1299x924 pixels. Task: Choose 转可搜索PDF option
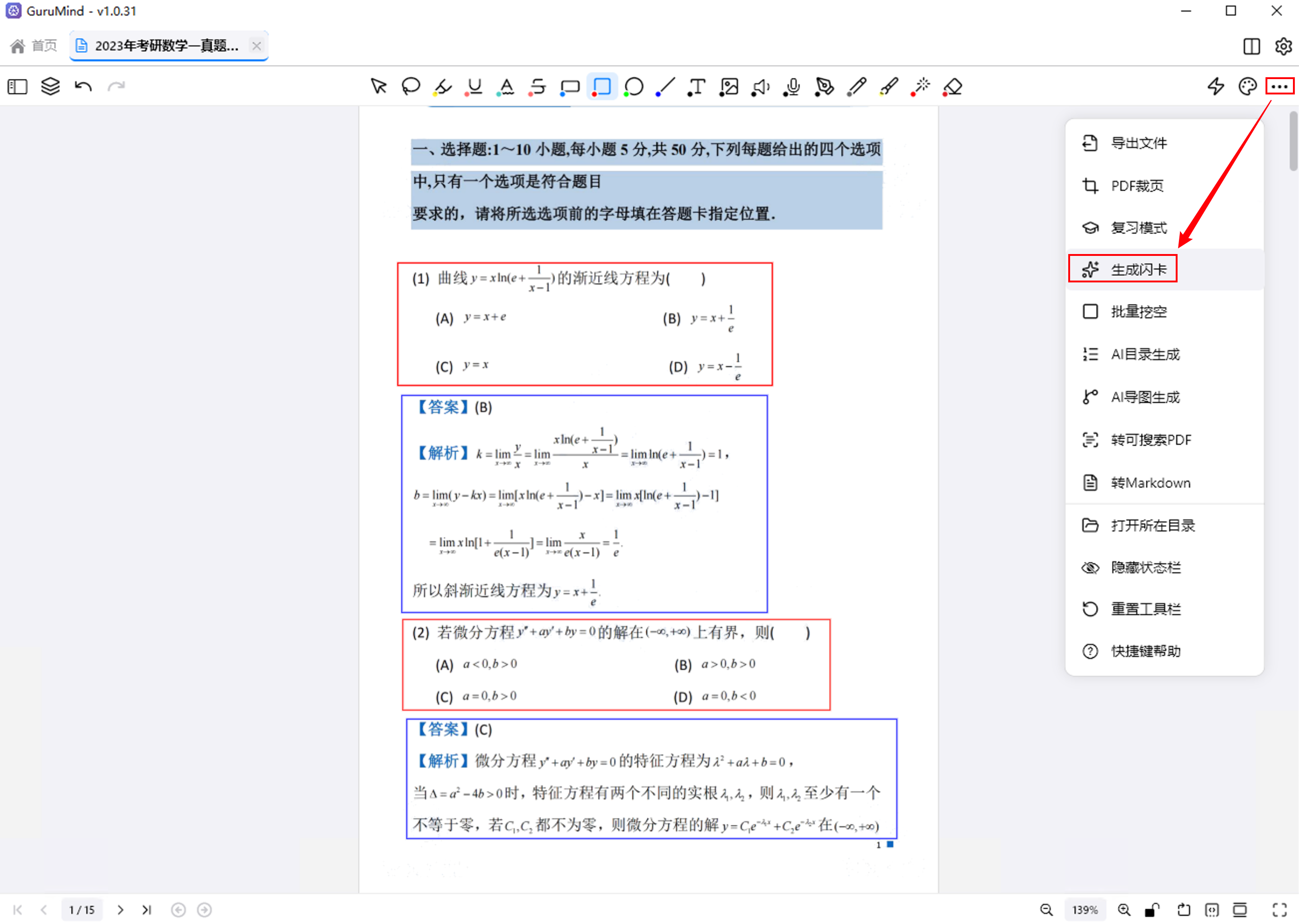1164,440
